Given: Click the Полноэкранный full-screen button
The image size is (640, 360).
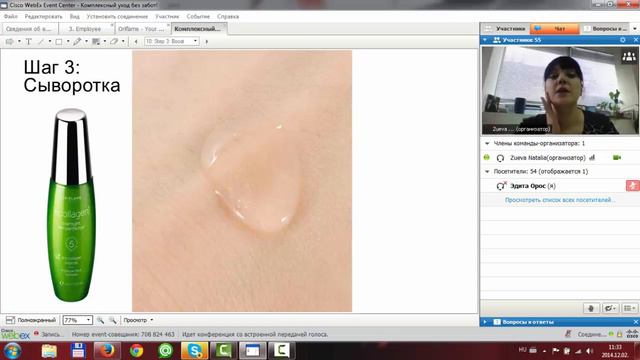Looking at the screenshot, I should [31, 320].
